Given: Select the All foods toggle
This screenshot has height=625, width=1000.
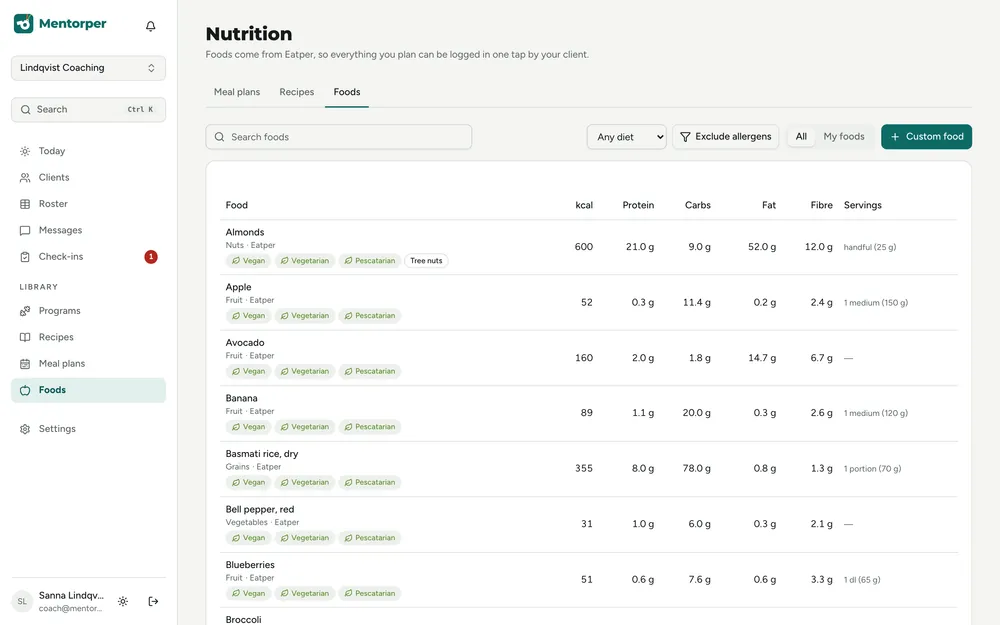Looking at the screenshot, I should pos(801,136).
